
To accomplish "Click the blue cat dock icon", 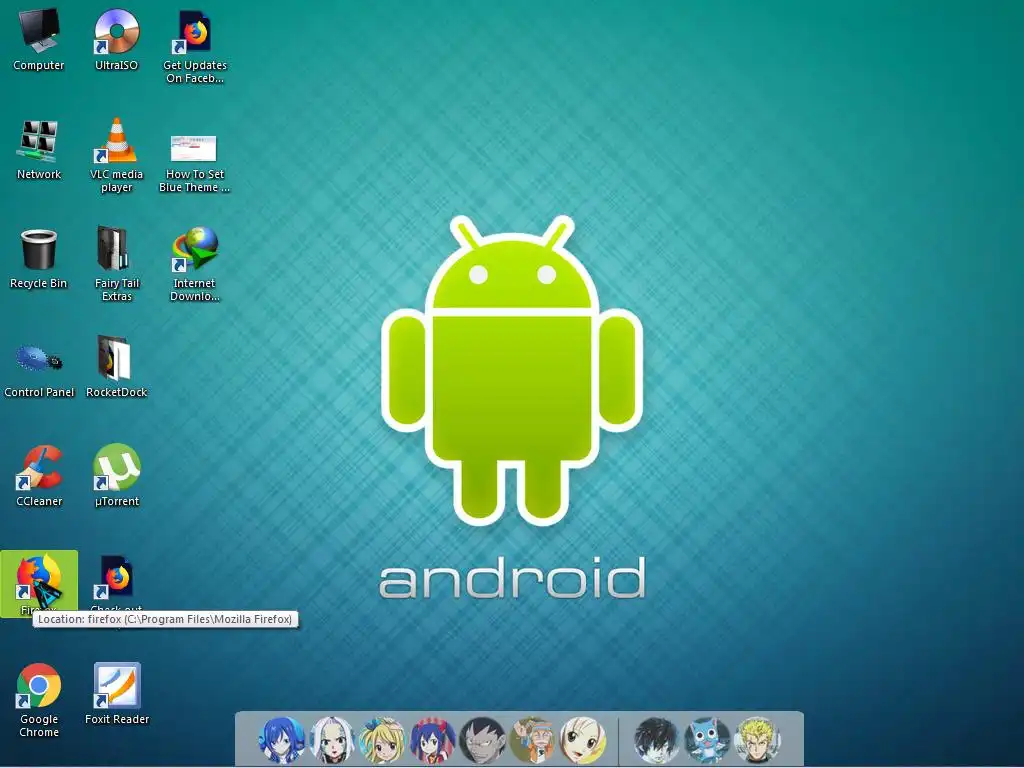I will click(707, 741).
